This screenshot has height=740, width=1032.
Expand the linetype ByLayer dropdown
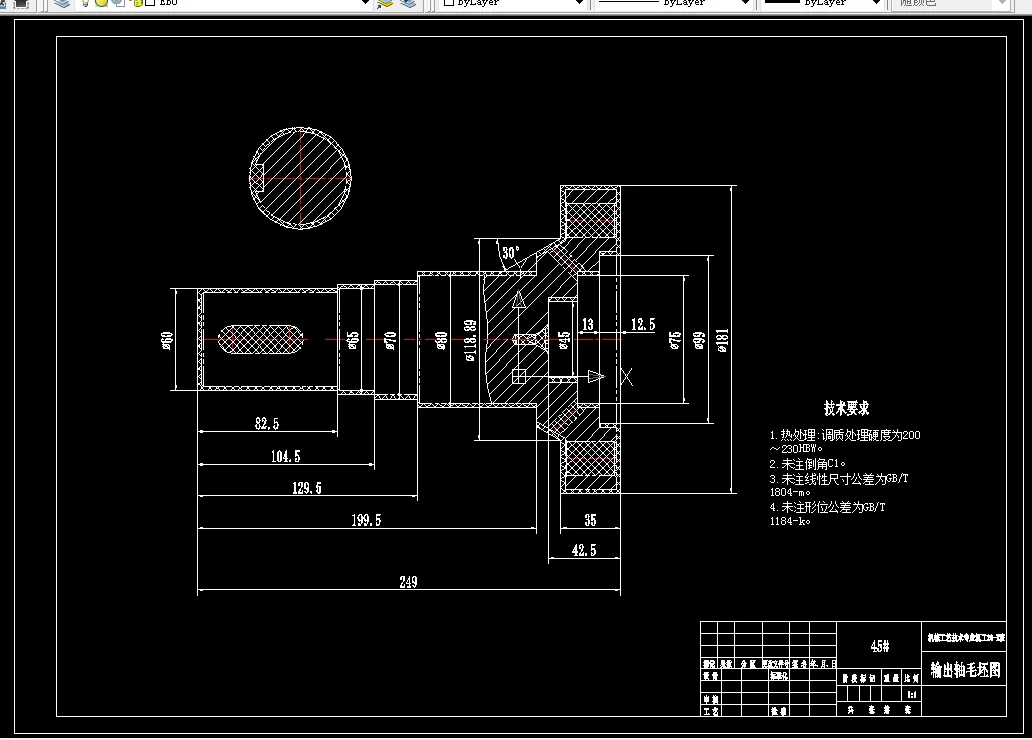pos(745,3)
